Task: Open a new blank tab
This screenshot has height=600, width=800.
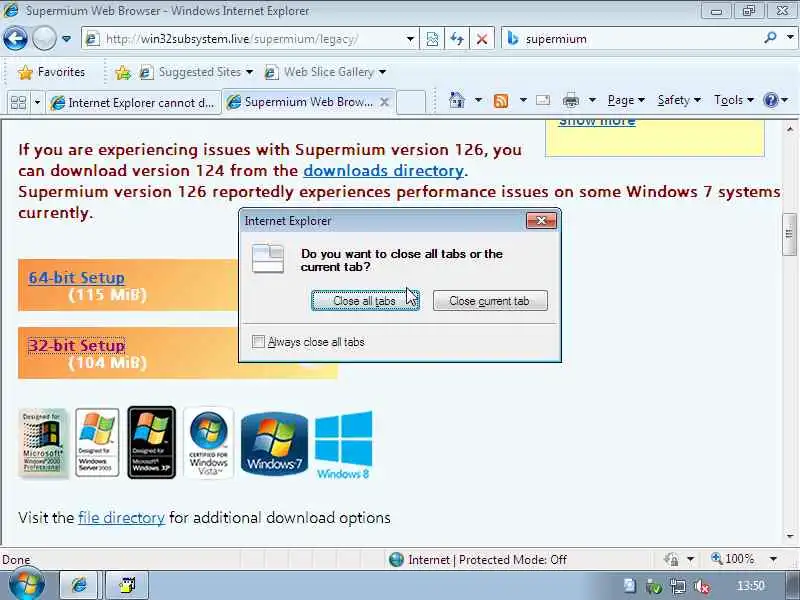Action: (411, 102)
